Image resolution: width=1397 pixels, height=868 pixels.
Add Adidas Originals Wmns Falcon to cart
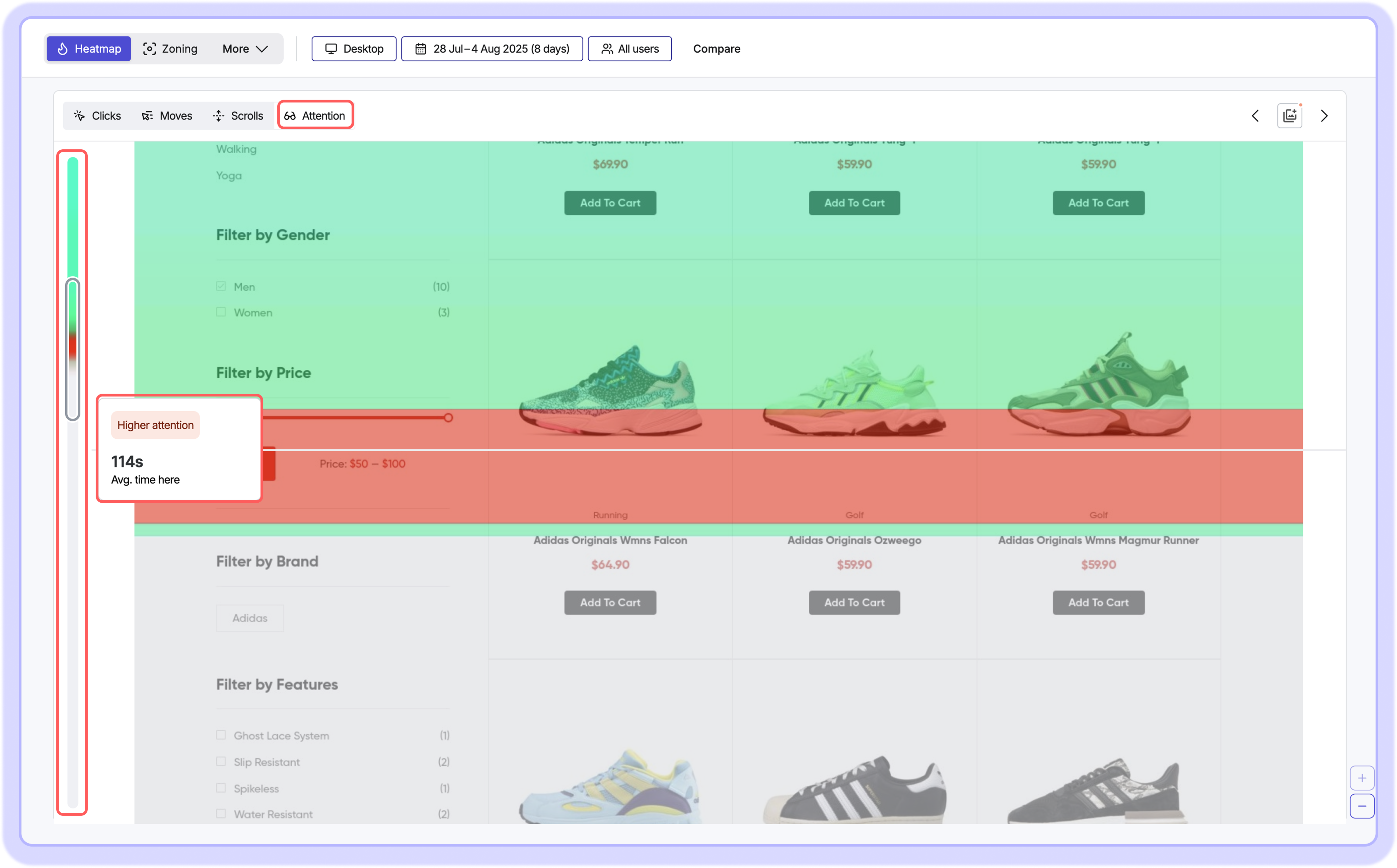pos(610,603)
